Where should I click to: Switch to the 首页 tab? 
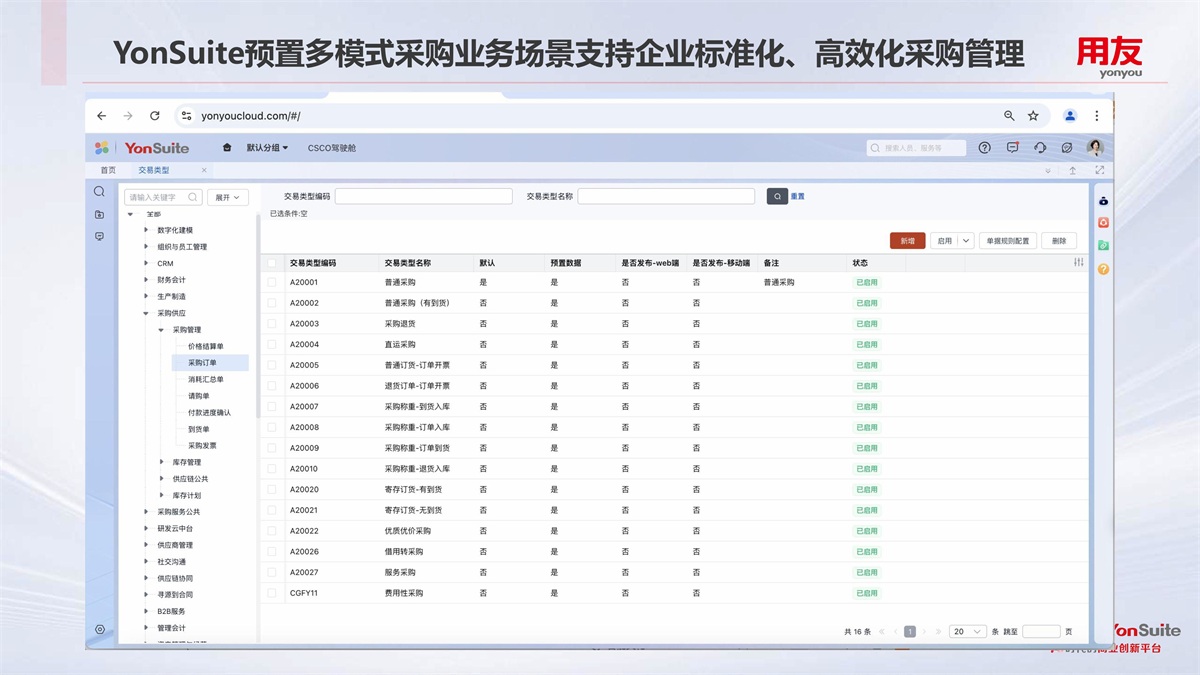[x=108, y=171]
